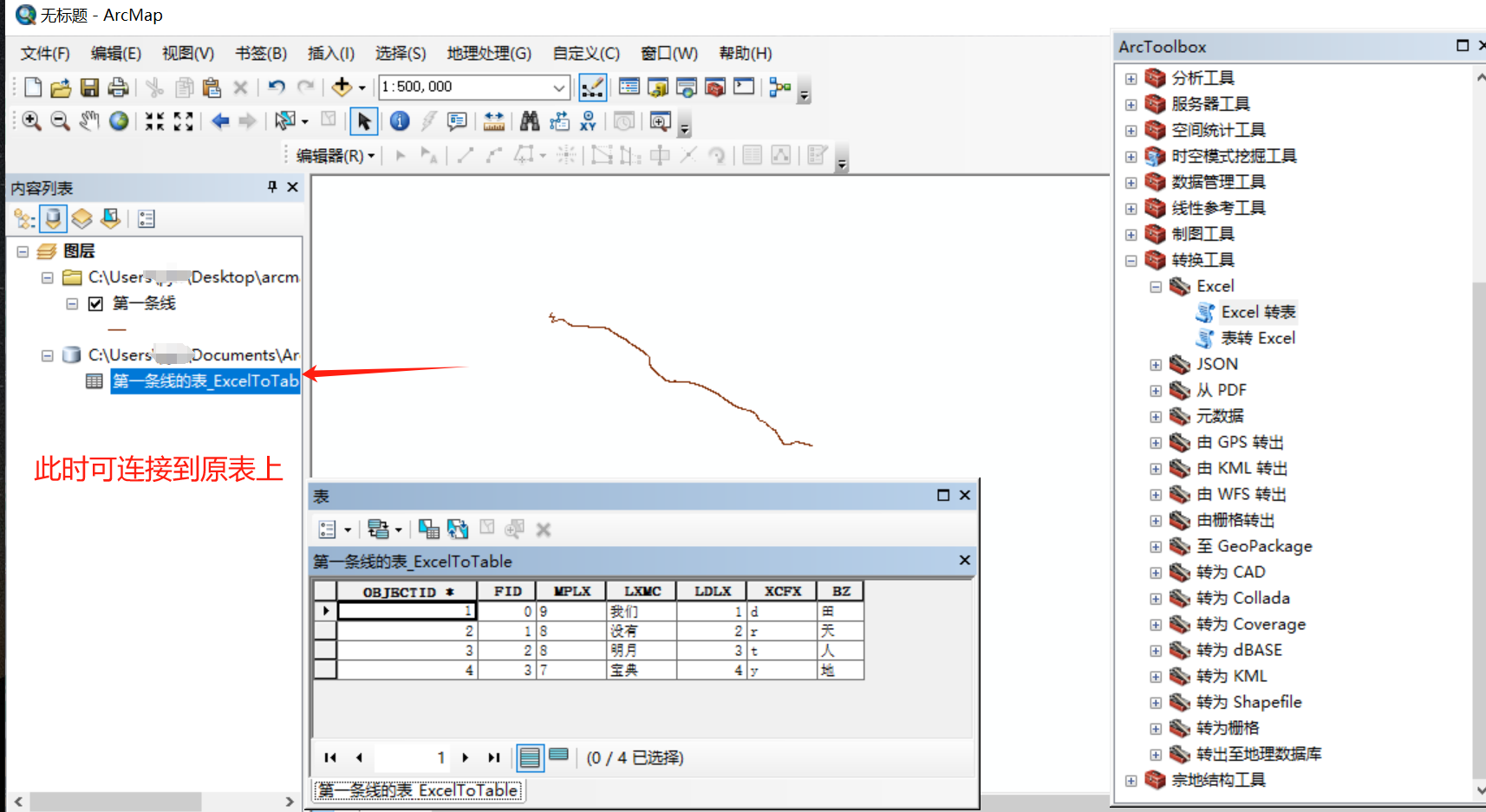This screenshot has height=812, width=1486.
Task: List by drawing order in contents
Action: click(x=24, y=219)
